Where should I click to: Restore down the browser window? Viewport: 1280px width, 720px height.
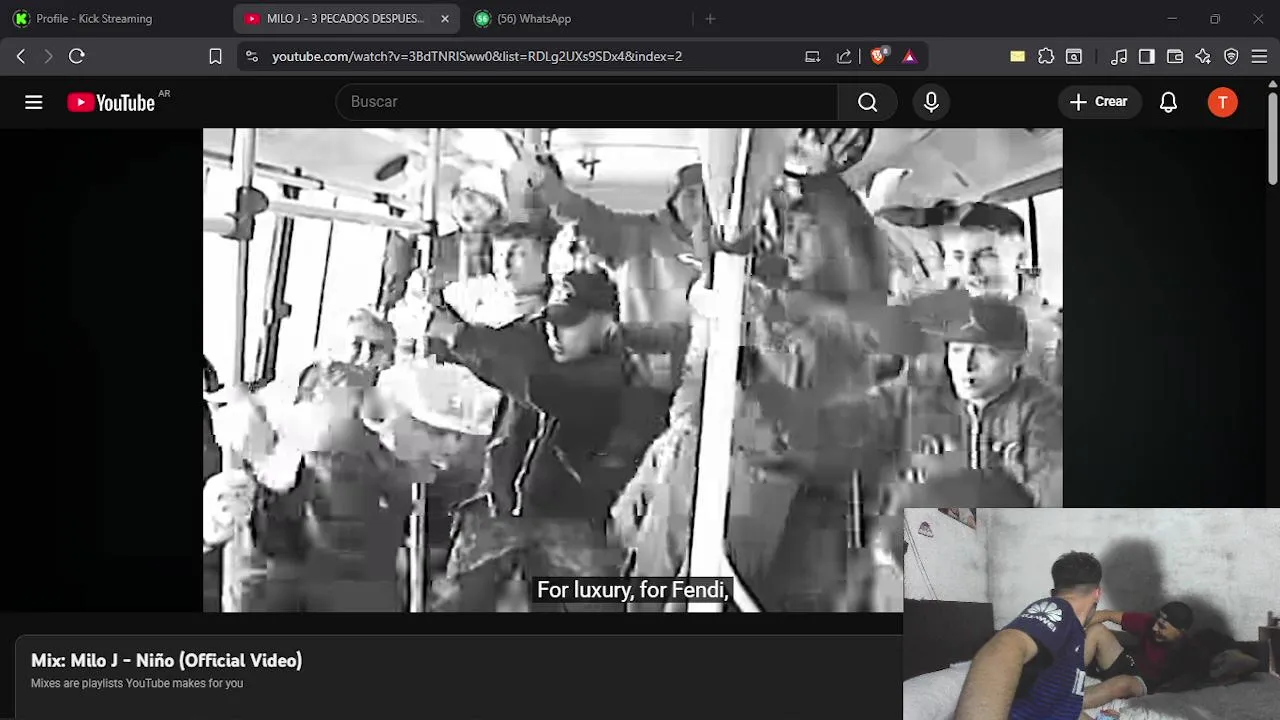click(x=1215, y=18)
